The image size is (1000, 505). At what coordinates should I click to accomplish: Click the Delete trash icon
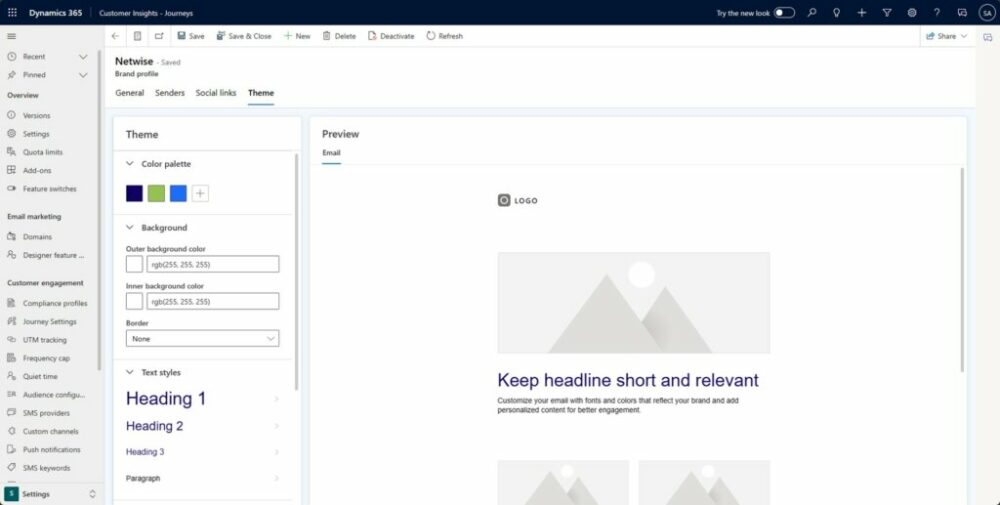[x=327, y=36]
